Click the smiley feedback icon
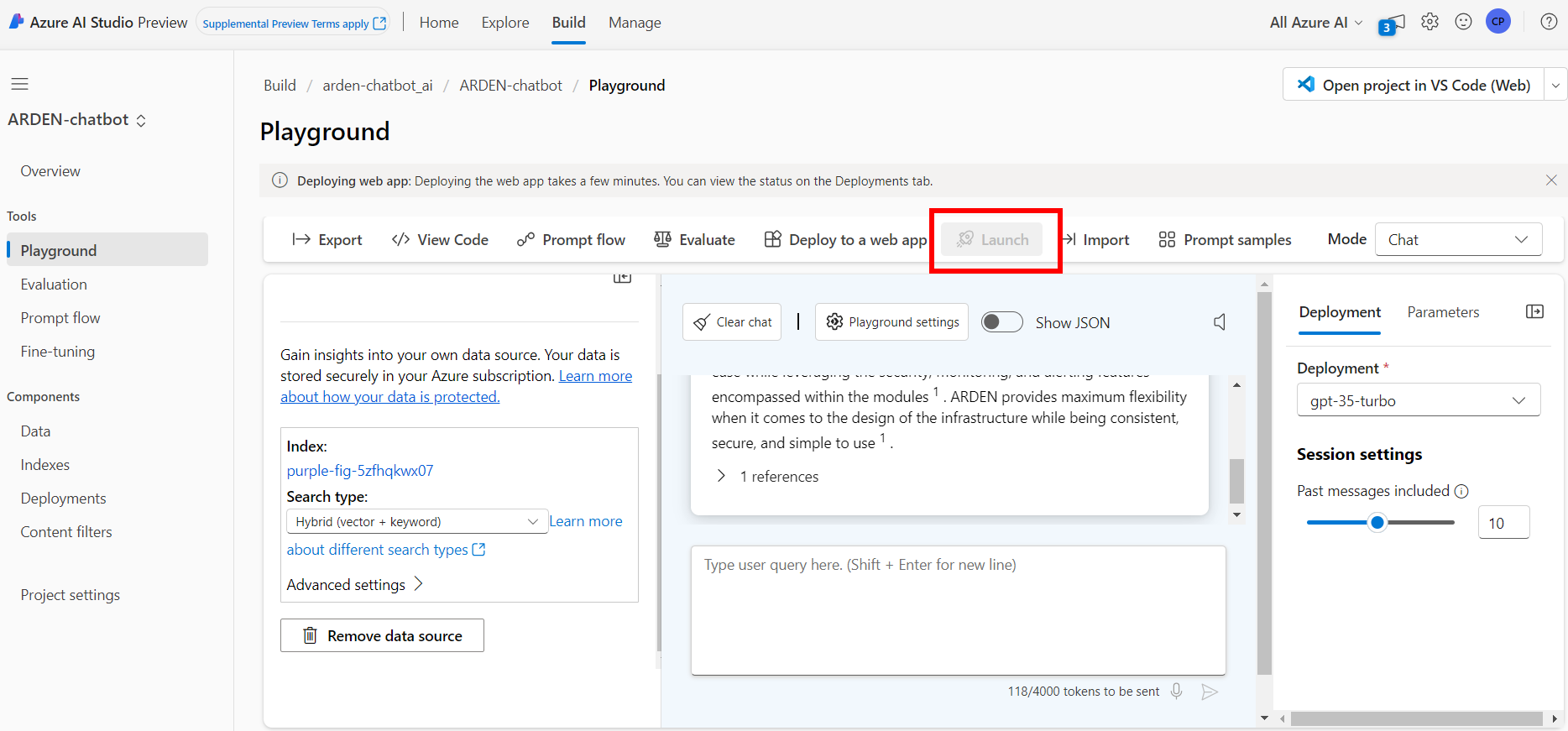The image size is (1568, 731). point(1463,22)
